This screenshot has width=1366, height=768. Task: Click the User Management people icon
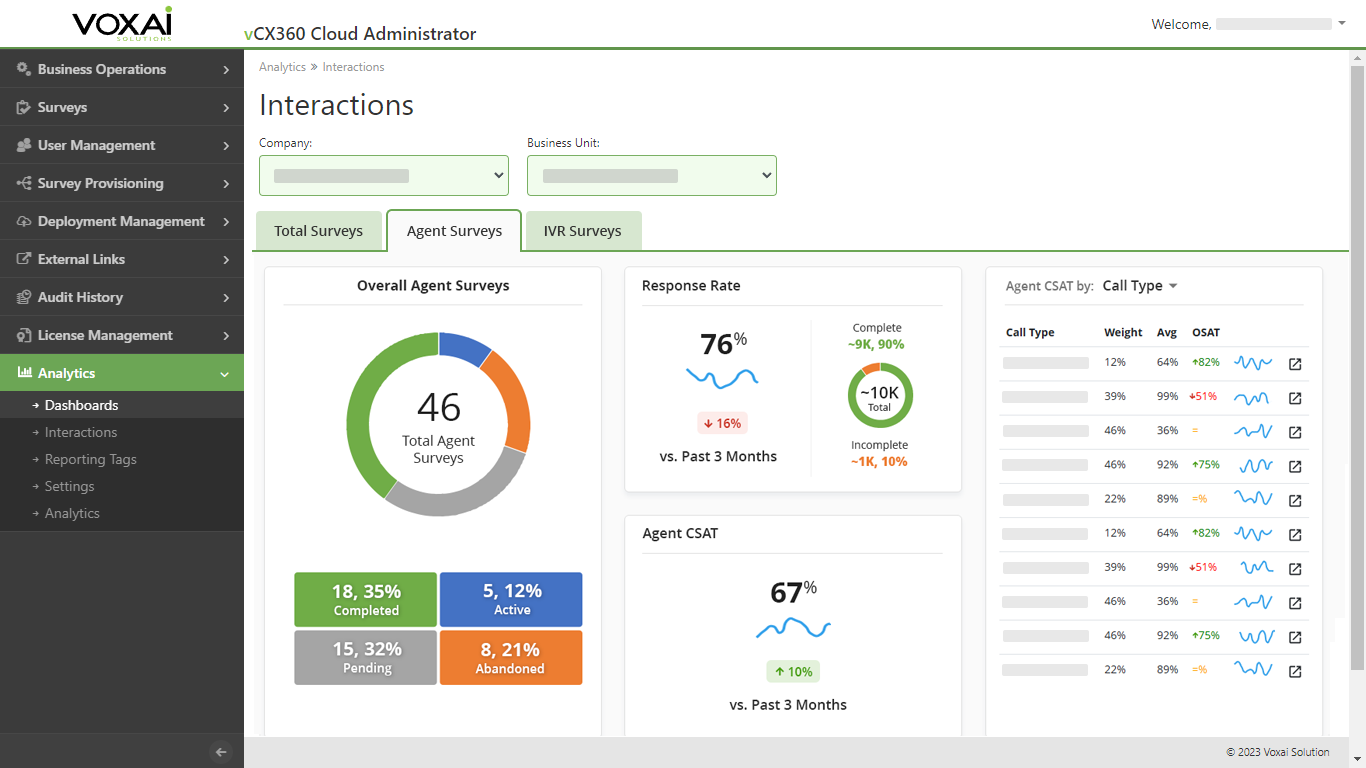pyautogui.click(x=24, y=145)
